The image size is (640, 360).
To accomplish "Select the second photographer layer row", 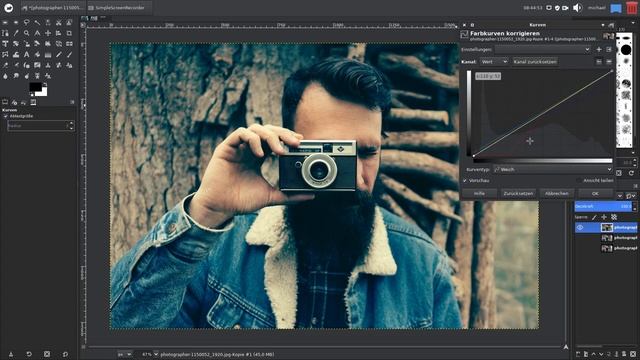I will [x=606, y=238].
